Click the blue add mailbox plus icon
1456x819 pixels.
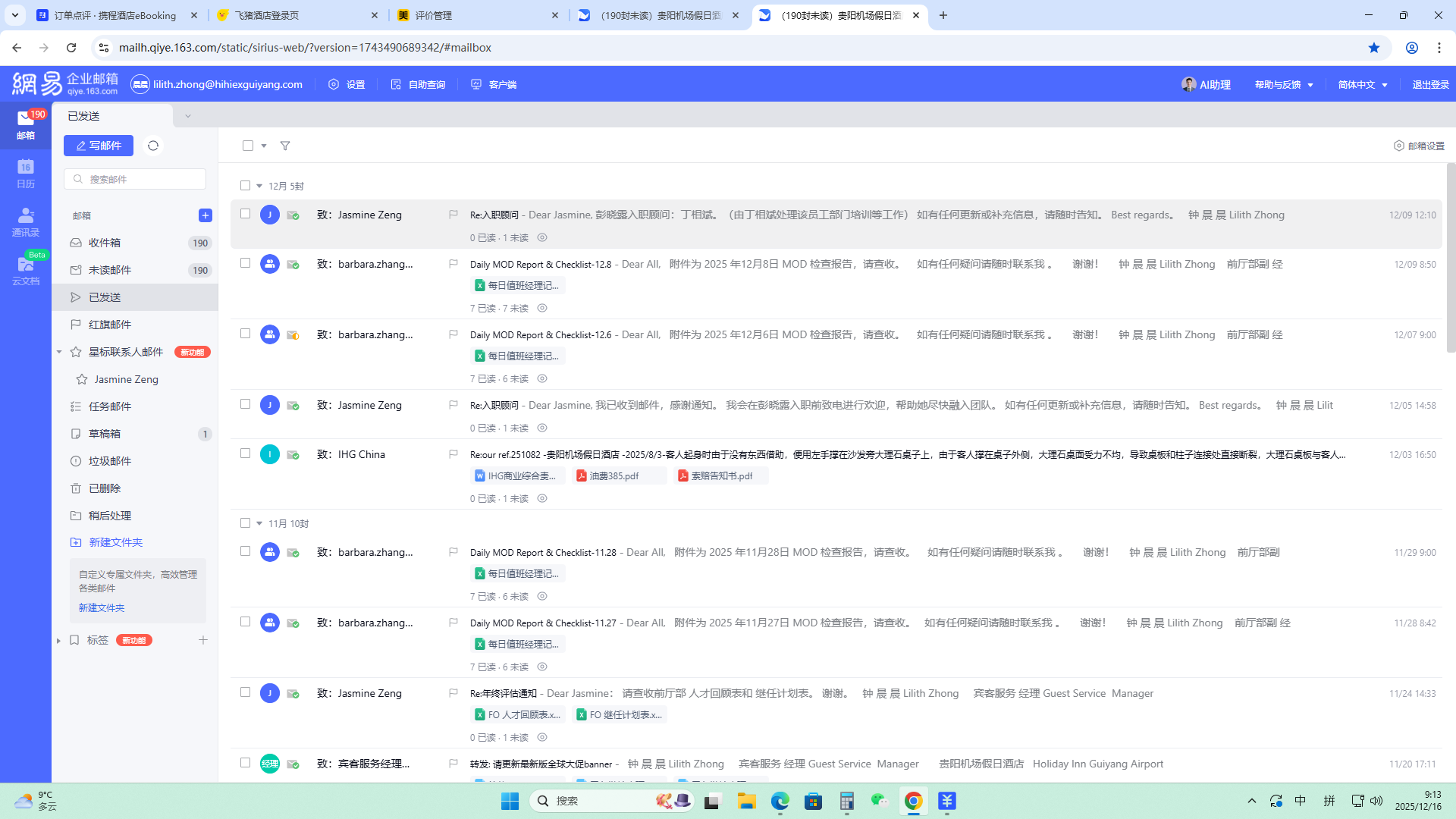click(205, 215)
